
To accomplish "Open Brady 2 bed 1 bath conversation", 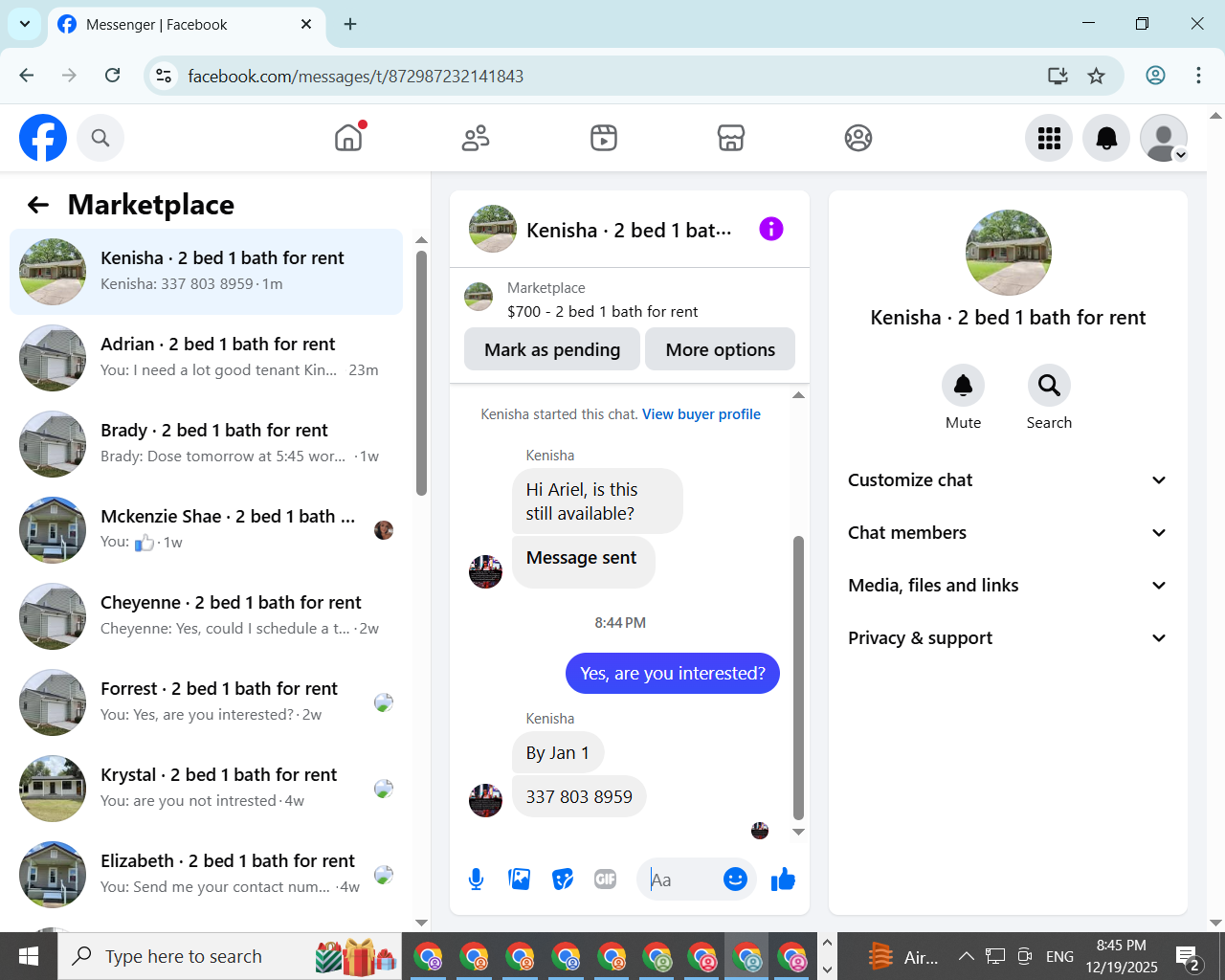I will coord(206,444).
